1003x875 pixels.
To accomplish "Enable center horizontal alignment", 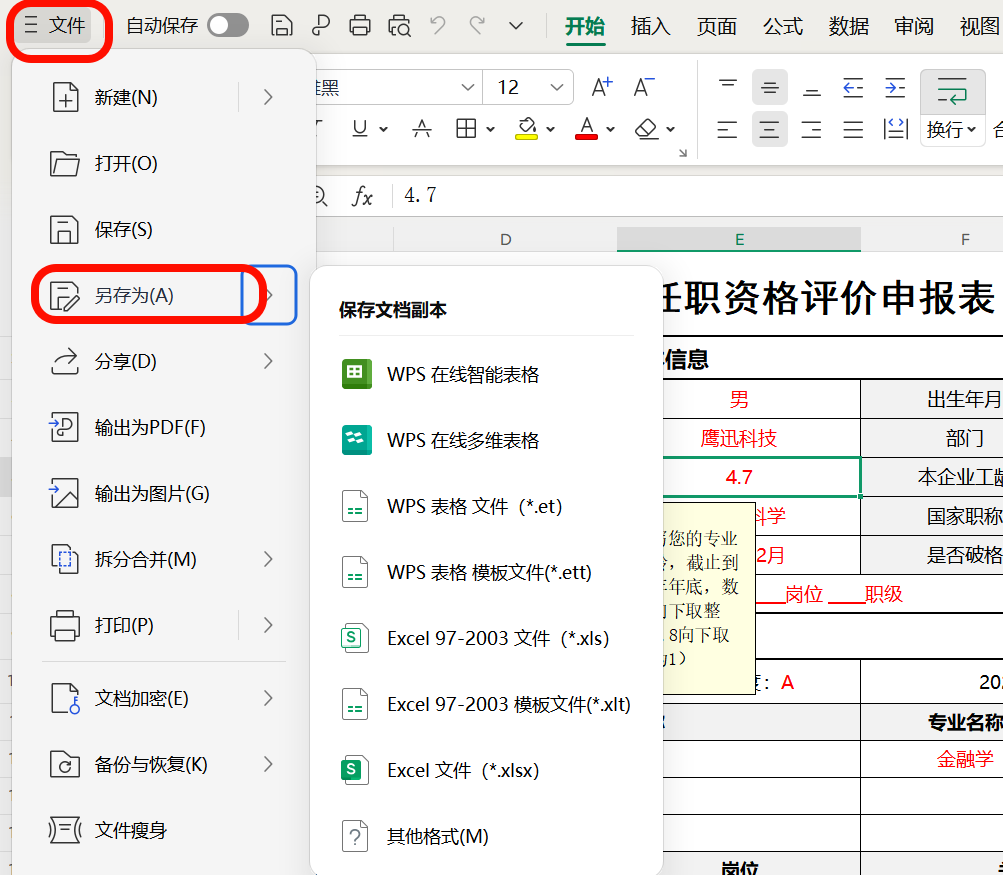I will [769, 129].
